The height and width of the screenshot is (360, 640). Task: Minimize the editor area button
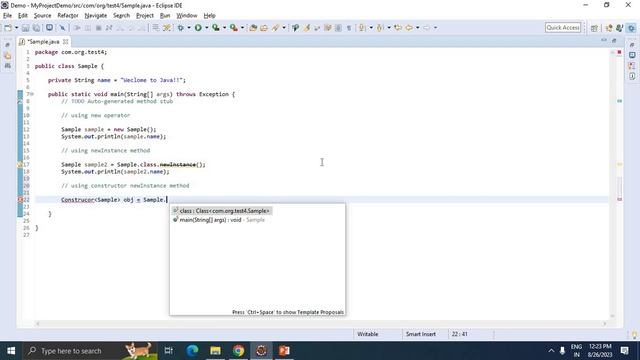click(x=604, y=40)
